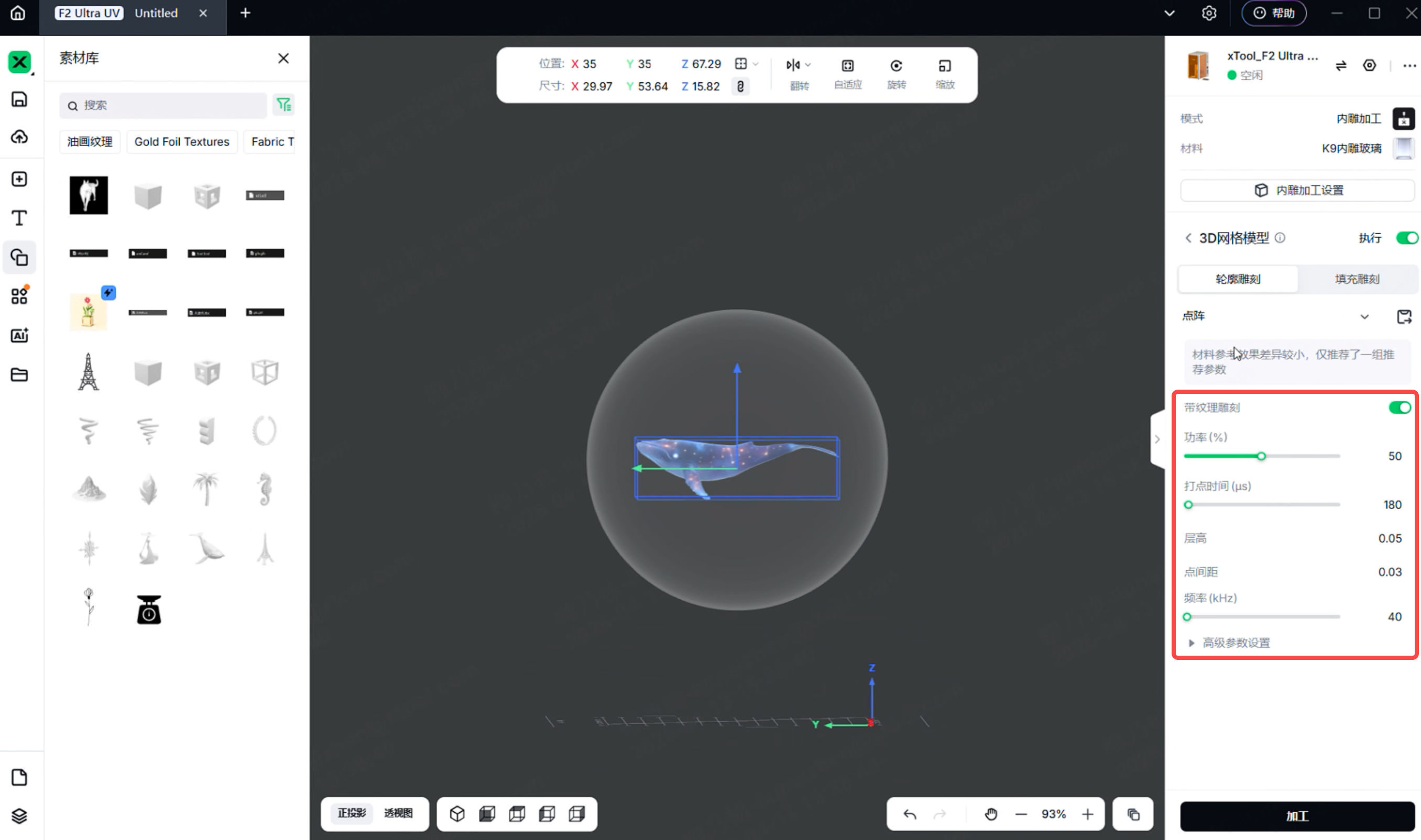Open the title bar chevron dropdown

click(1169, 13)
